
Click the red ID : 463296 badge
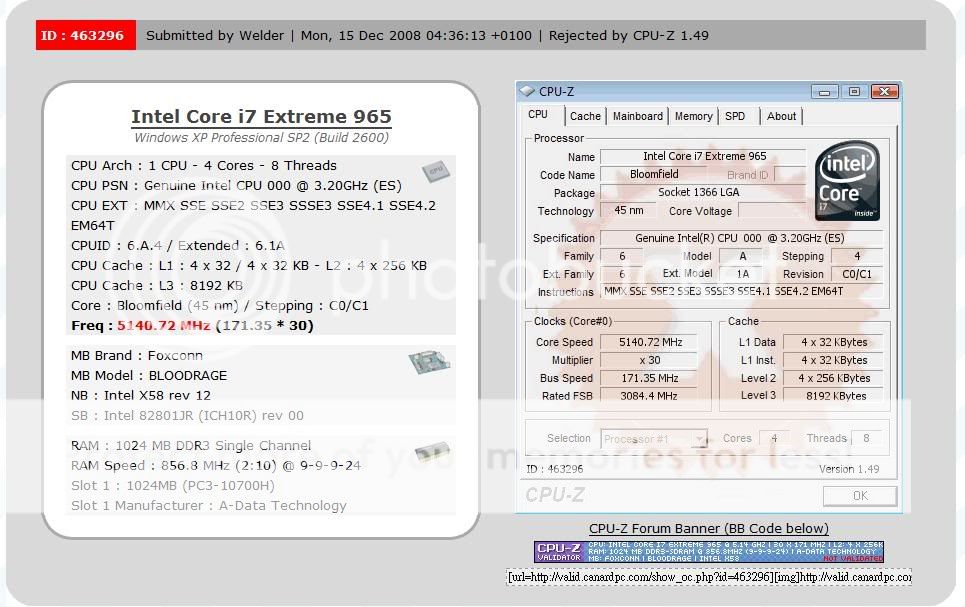point(82,35)
